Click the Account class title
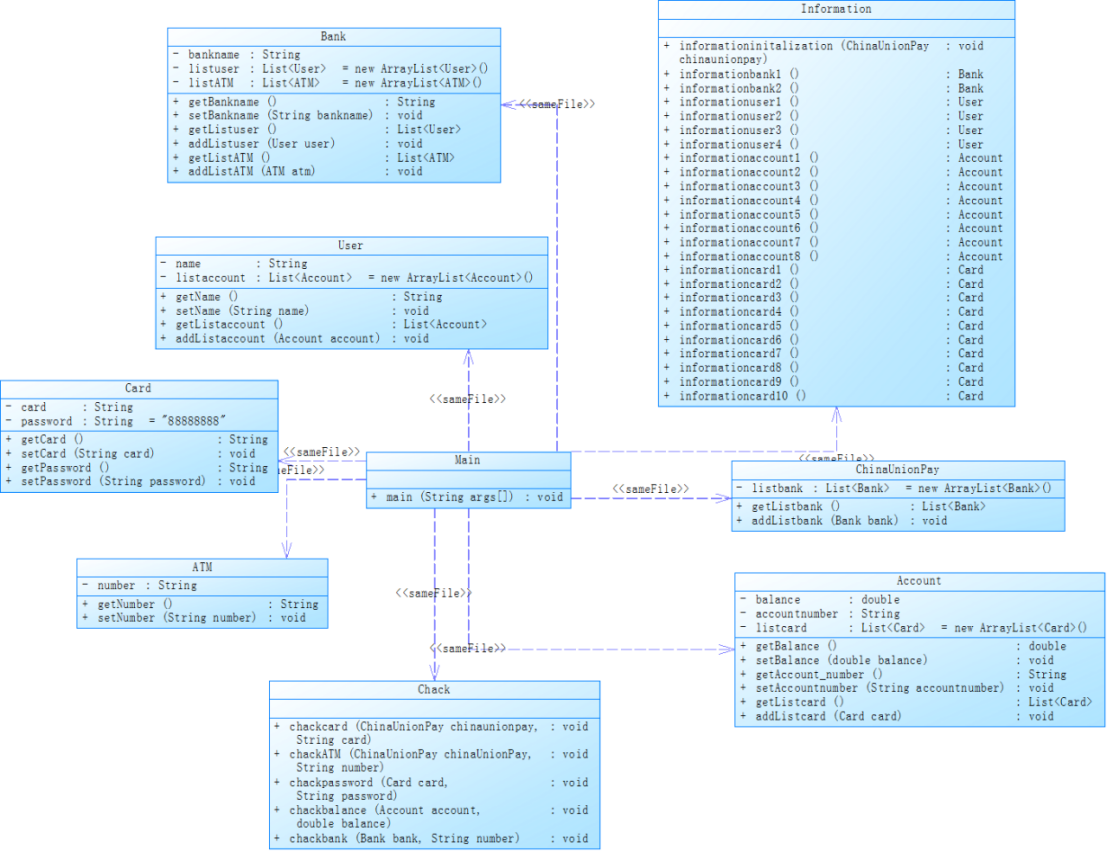The width and height of the screenshot is (1108, 852). [x=919, y=581]
